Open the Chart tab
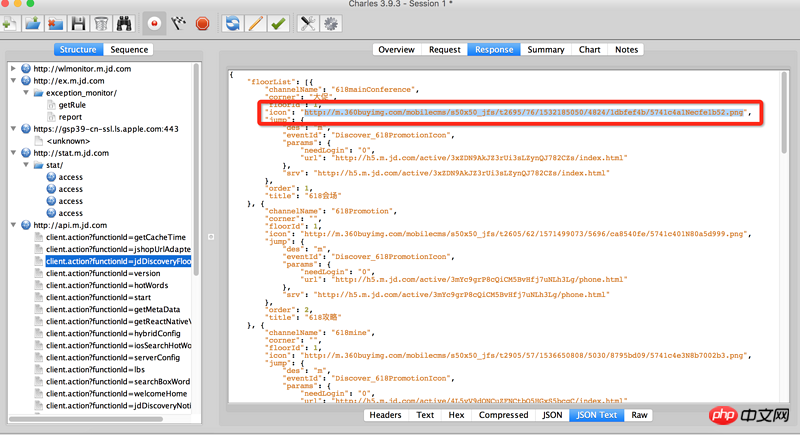The image size is (800, 435). (589, 49)
